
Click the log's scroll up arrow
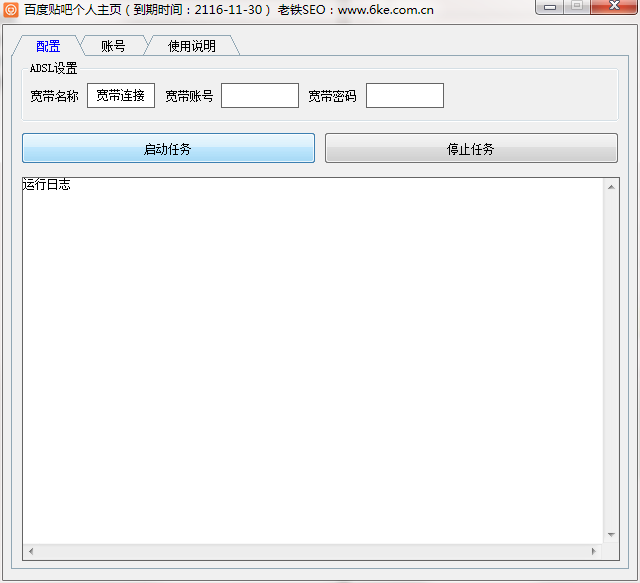[611, 187]
